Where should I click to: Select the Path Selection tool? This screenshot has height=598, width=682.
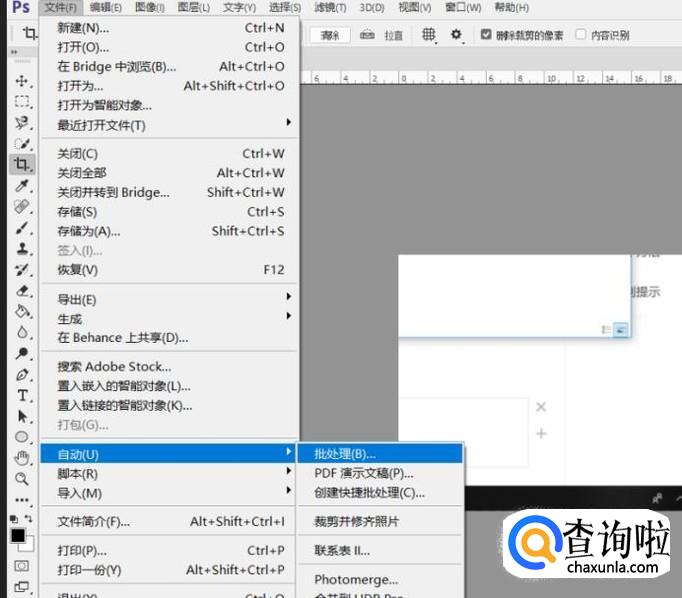22,416
